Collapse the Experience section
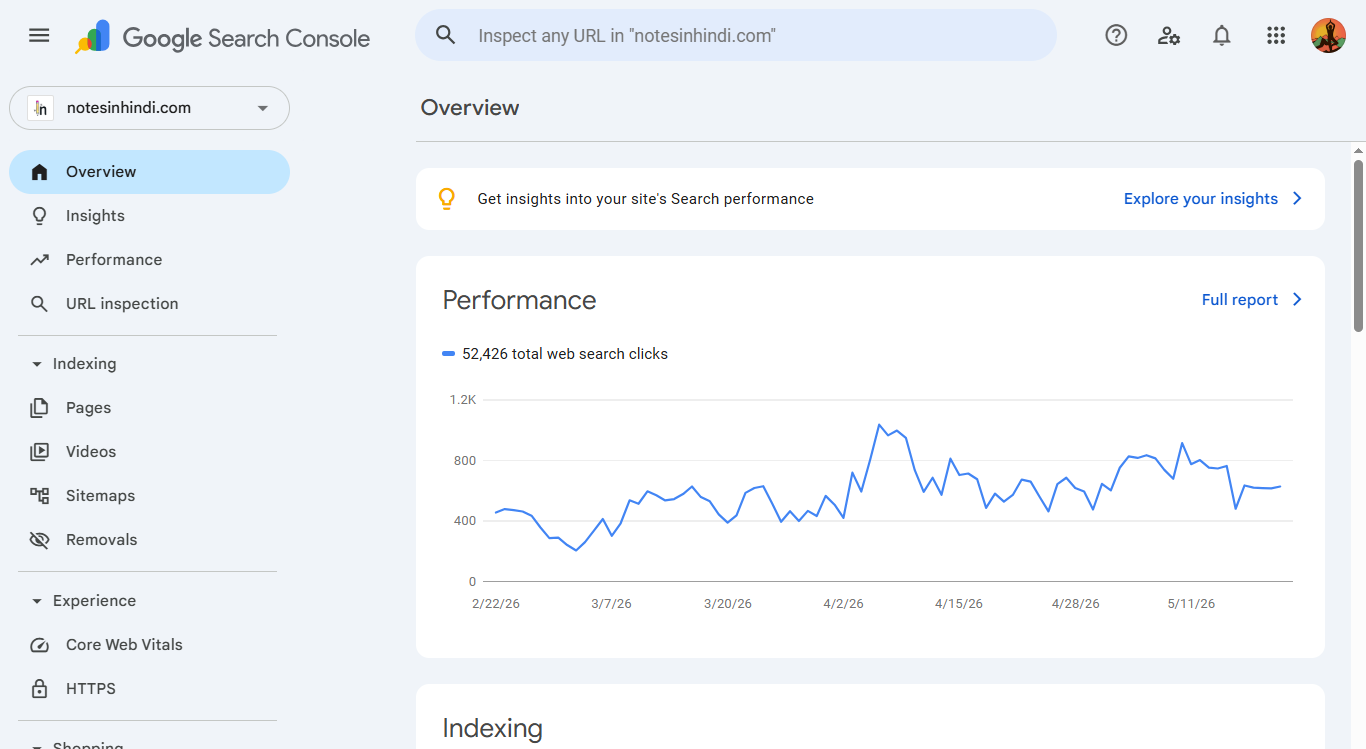 tap(37, 601)
